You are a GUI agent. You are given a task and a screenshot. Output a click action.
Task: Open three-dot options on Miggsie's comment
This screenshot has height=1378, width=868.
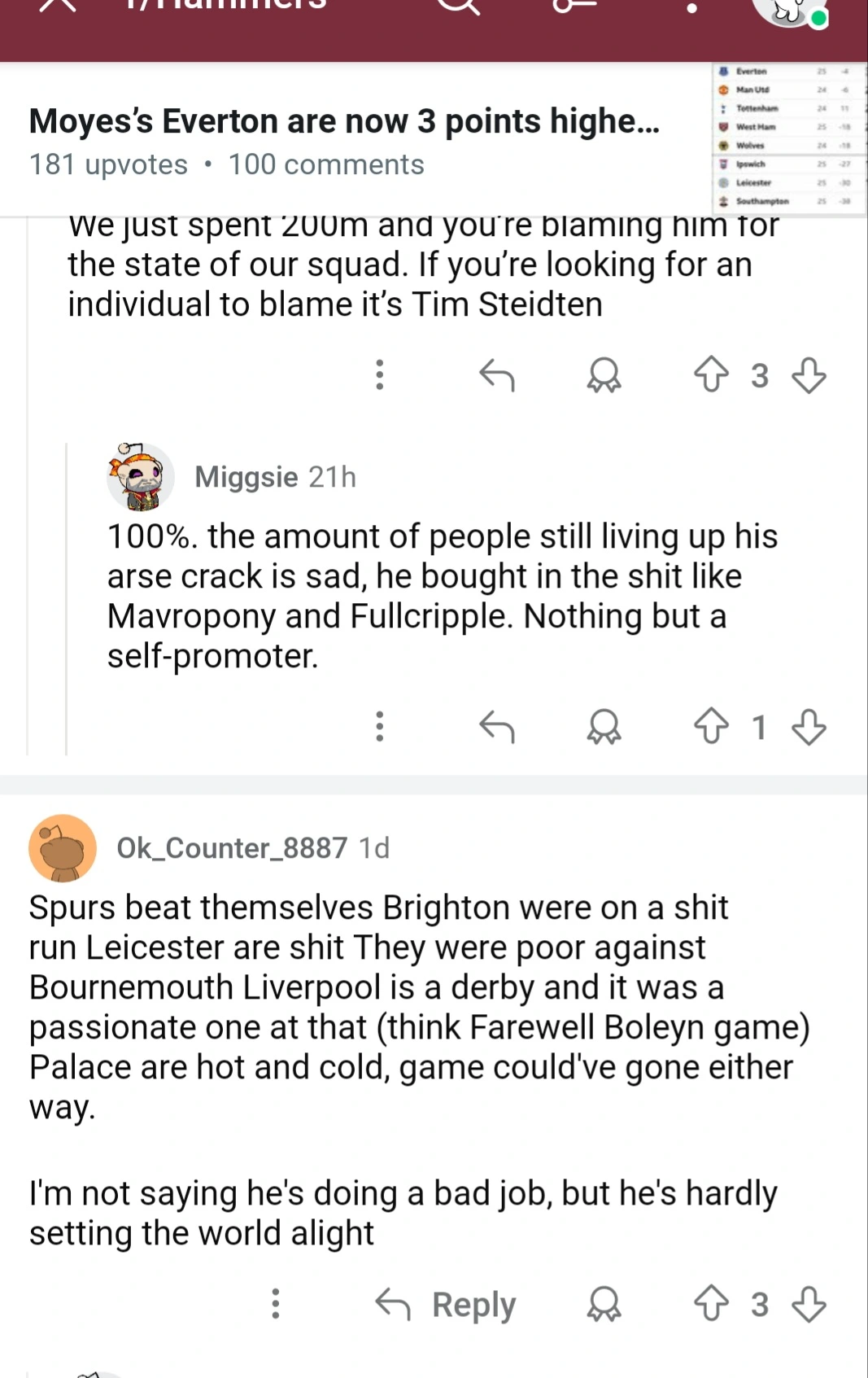pos(379,726)
